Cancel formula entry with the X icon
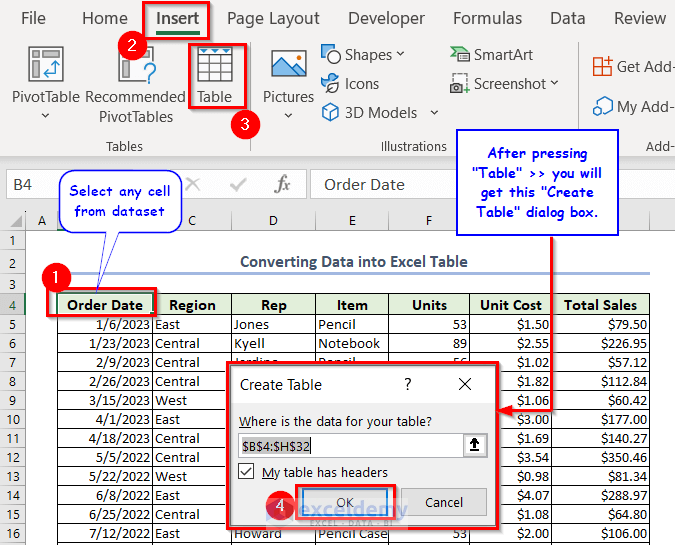This screenshot has width=675, height=545. coord(192,184)
